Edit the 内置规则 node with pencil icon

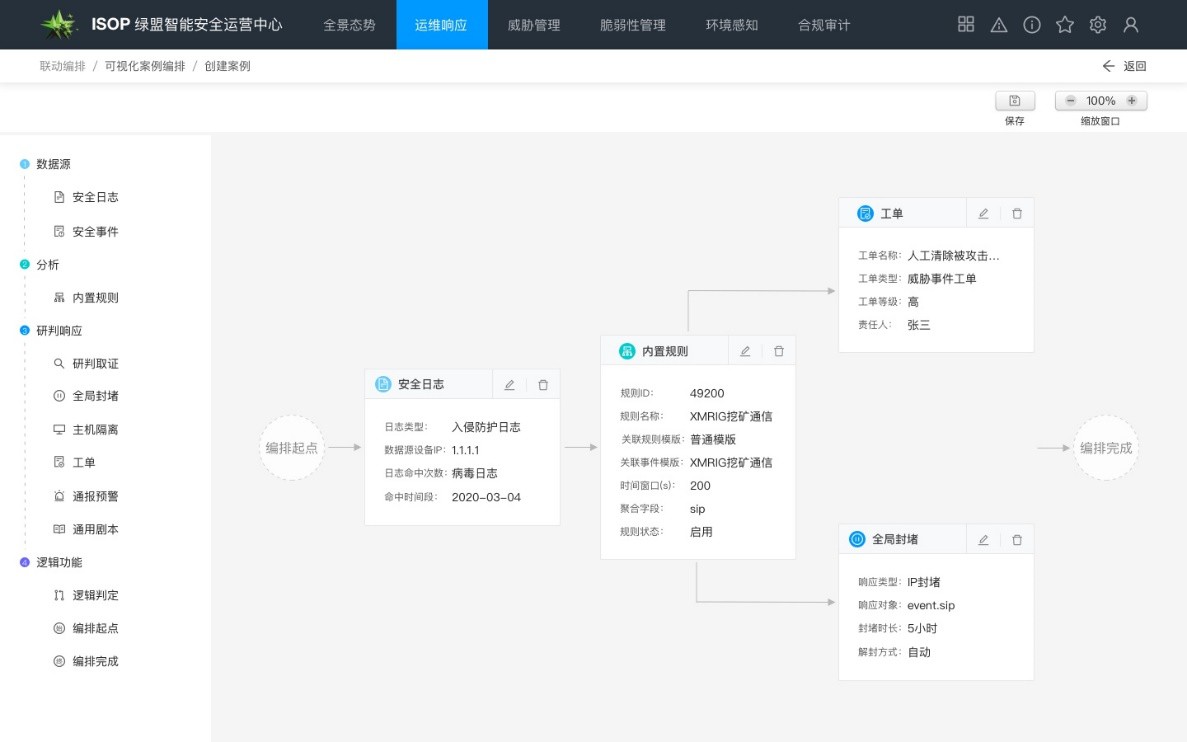coord(745,351)
